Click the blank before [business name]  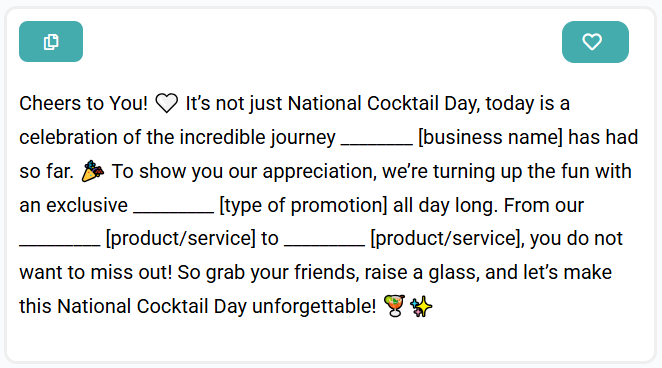tap(377, 138)
